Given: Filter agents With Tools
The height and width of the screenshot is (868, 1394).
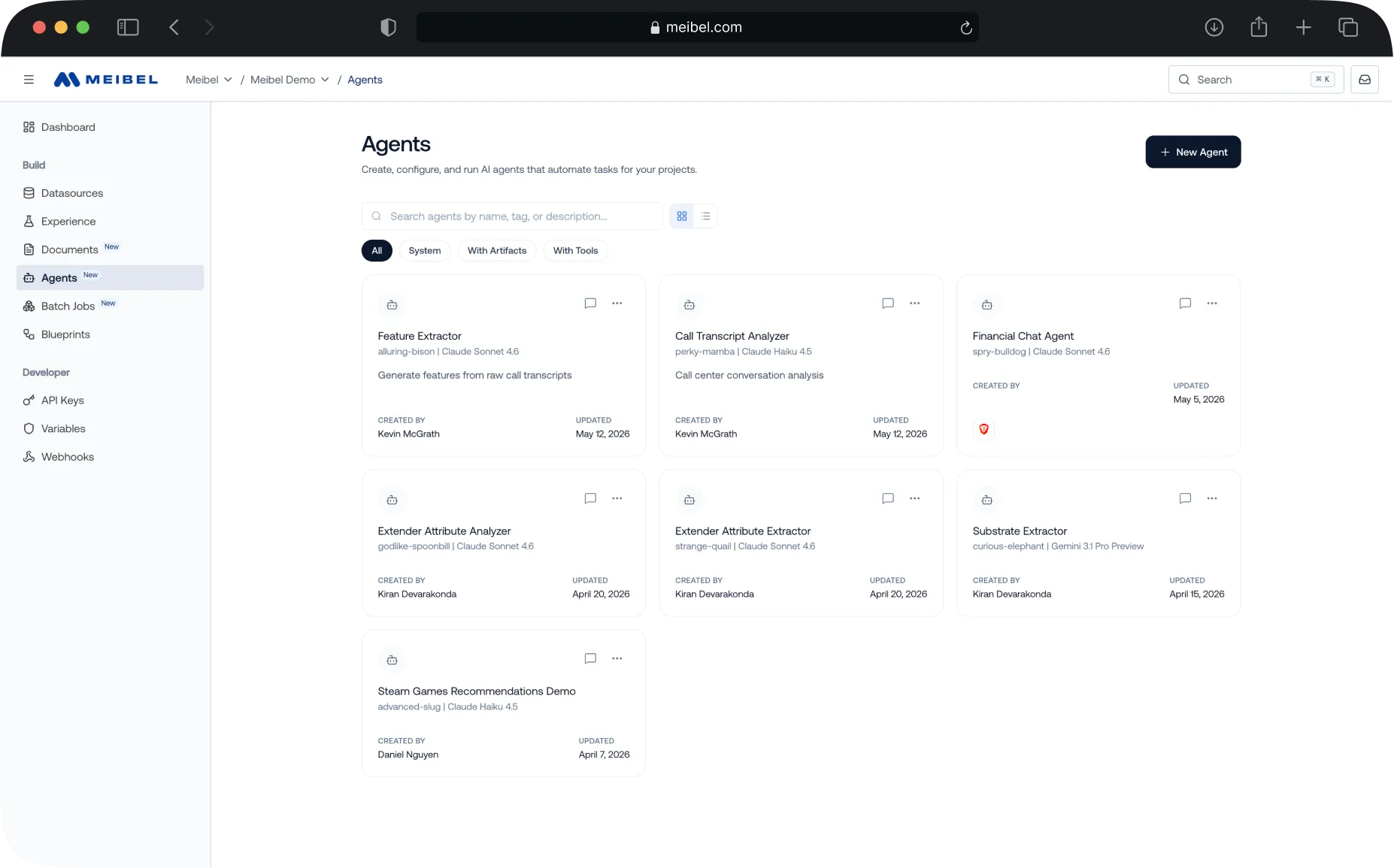Looking at the screenshot, I should 576,251.
